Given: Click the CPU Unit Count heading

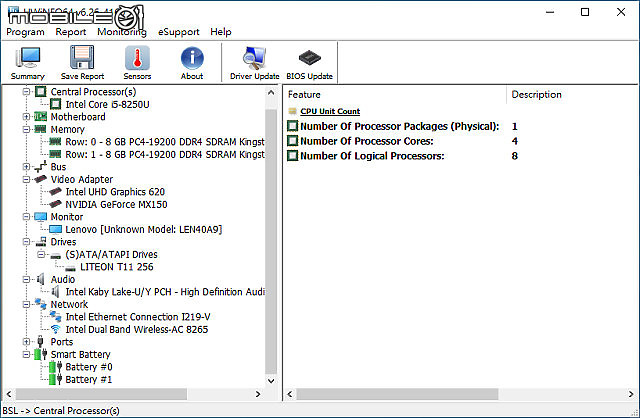Looking at the screenshot, I should click(330, 111).
